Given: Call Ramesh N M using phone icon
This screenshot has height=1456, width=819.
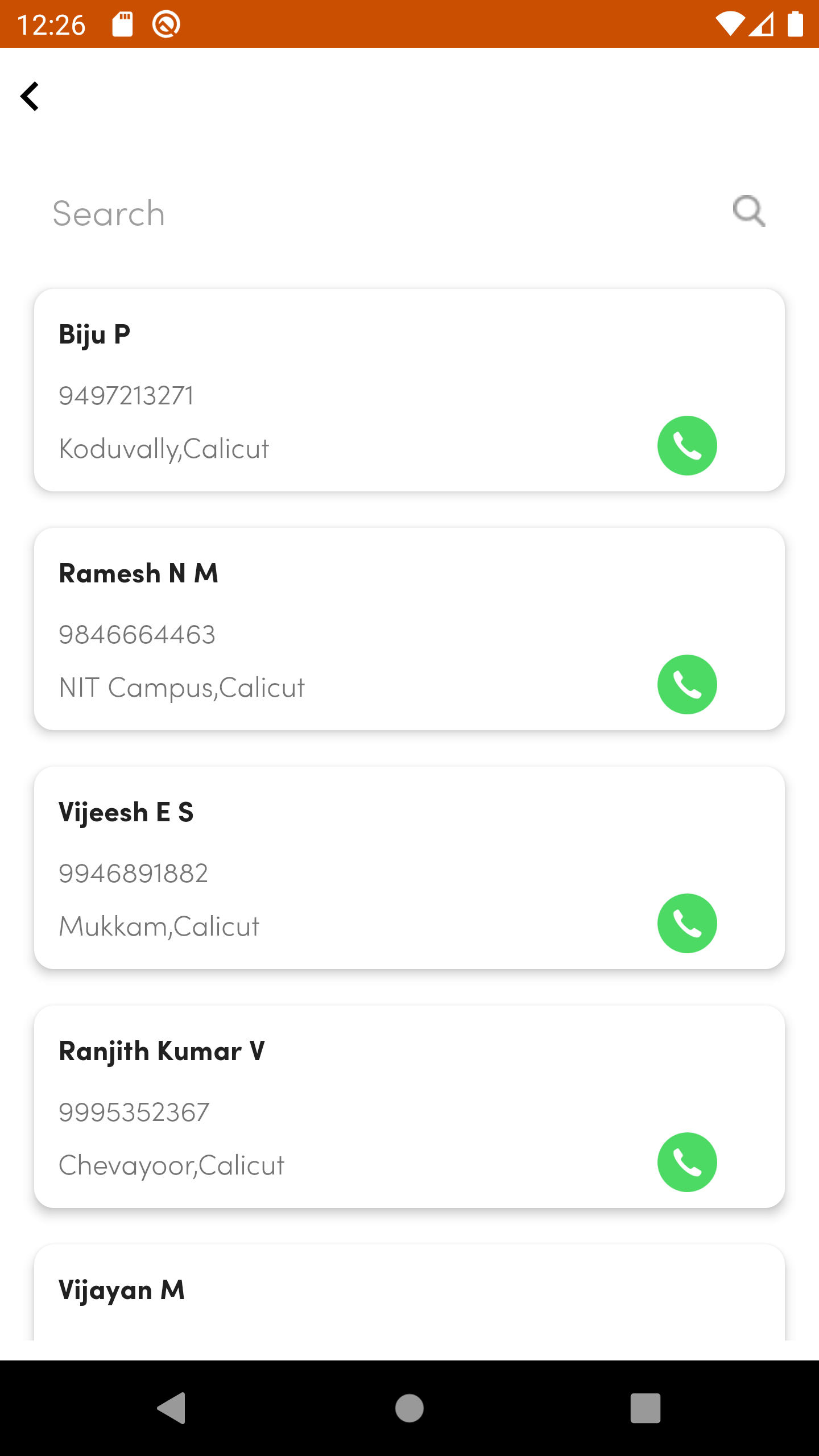Looking at the screenshot, I should (687, 684).
